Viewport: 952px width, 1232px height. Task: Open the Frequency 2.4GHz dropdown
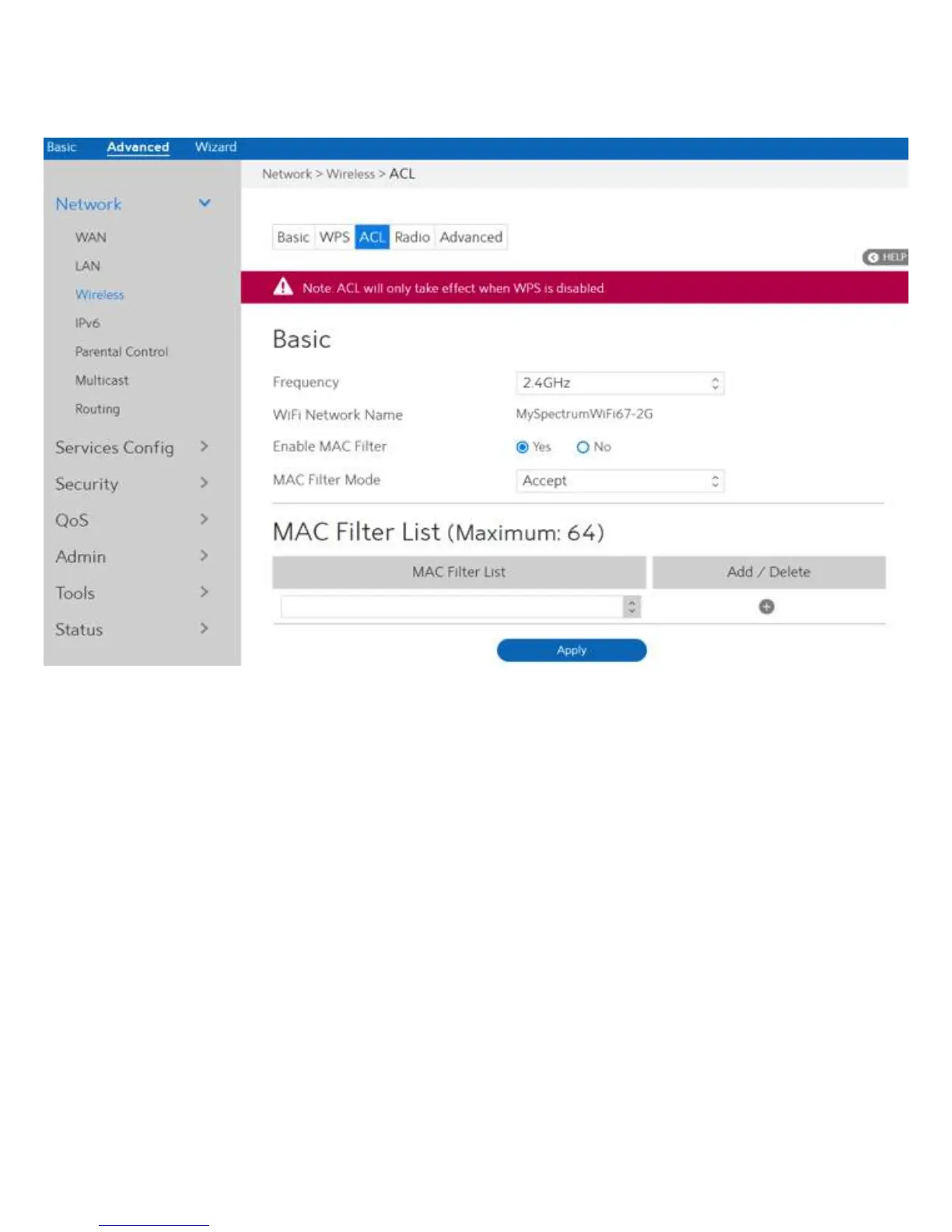pos(620,383)
